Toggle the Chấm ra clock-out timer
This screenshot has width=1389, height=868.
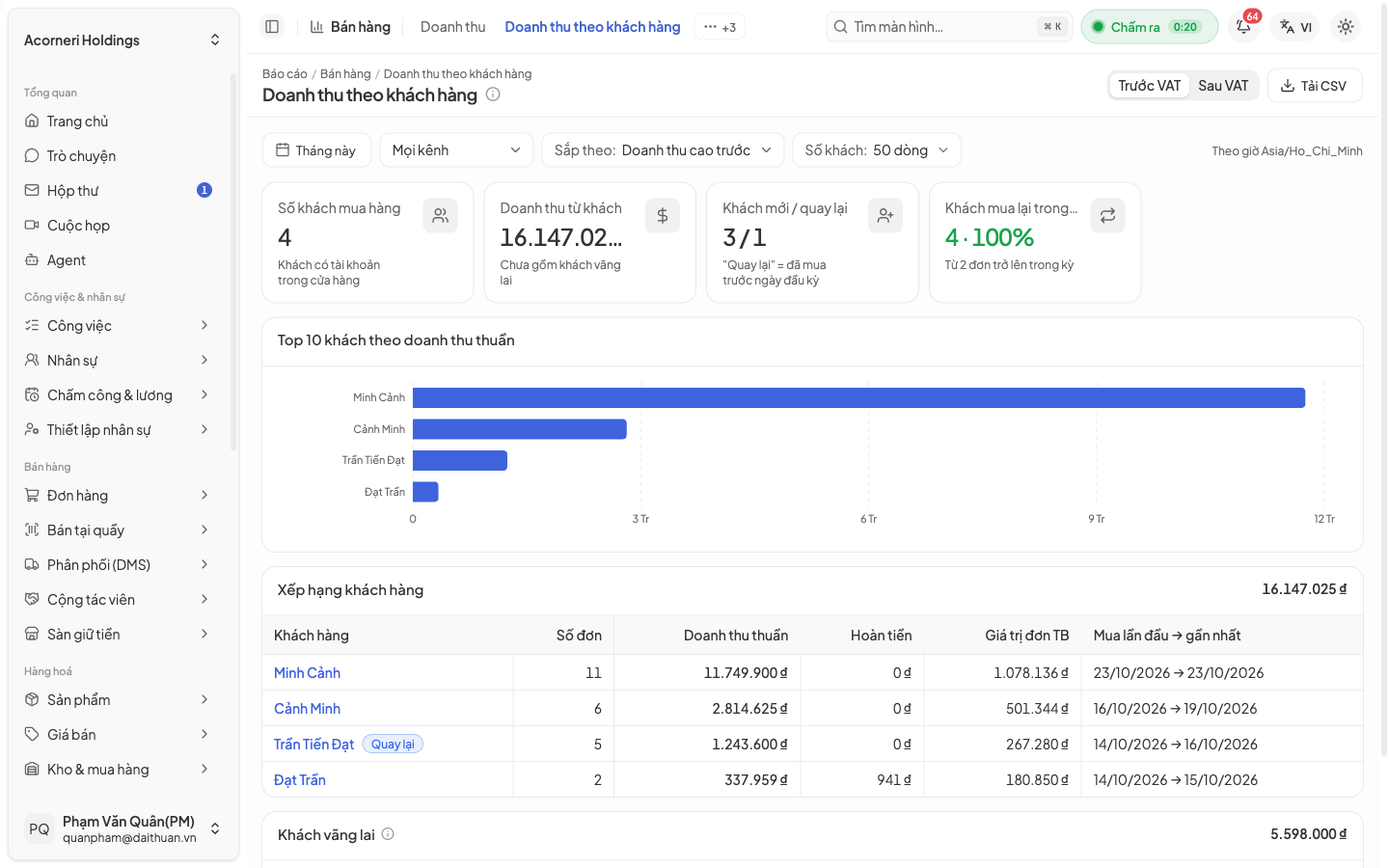tap(1149, 27)
